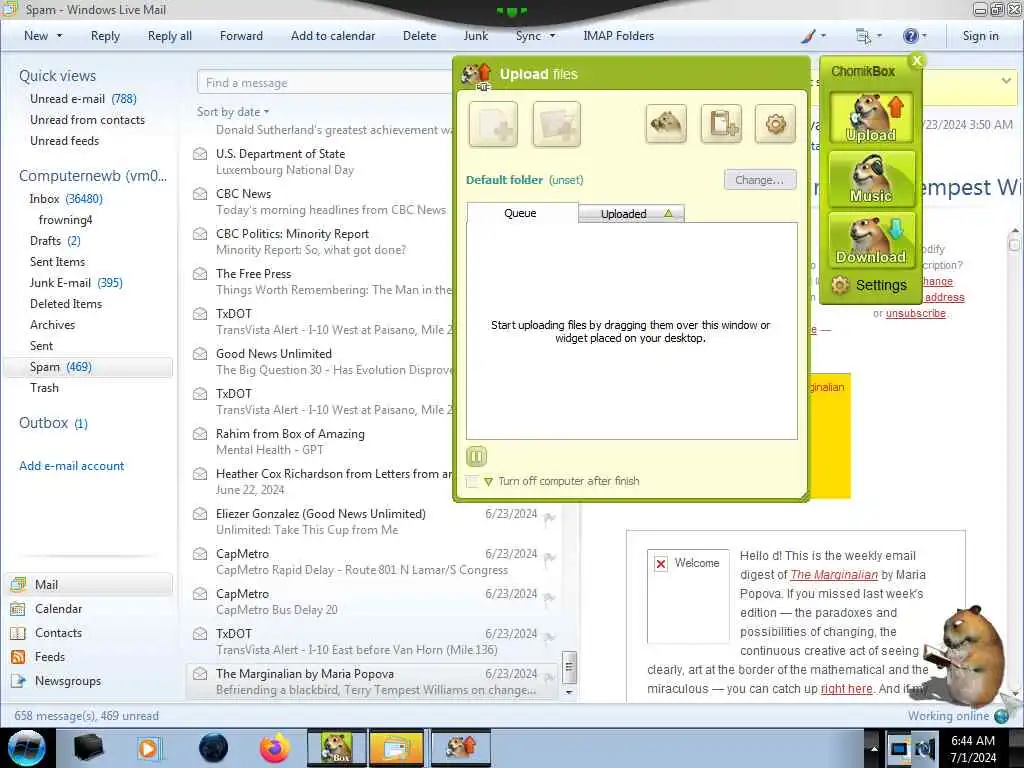Image resolution: width=1024 pixels, height=768 pixels.
Task: Flag The Marginalian message
Action: click(549, 677)
